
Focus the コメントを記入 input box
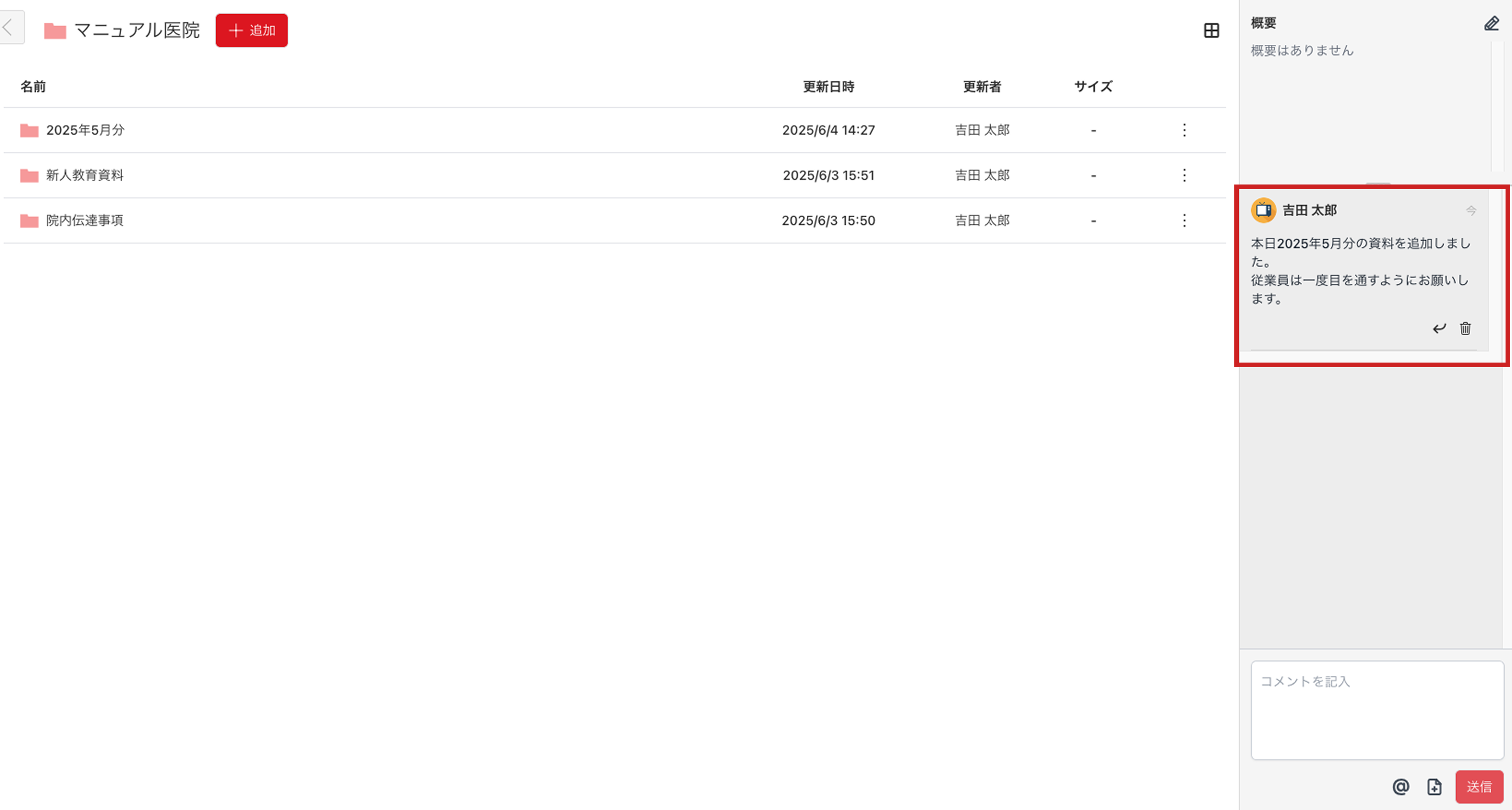(1377, 710)
